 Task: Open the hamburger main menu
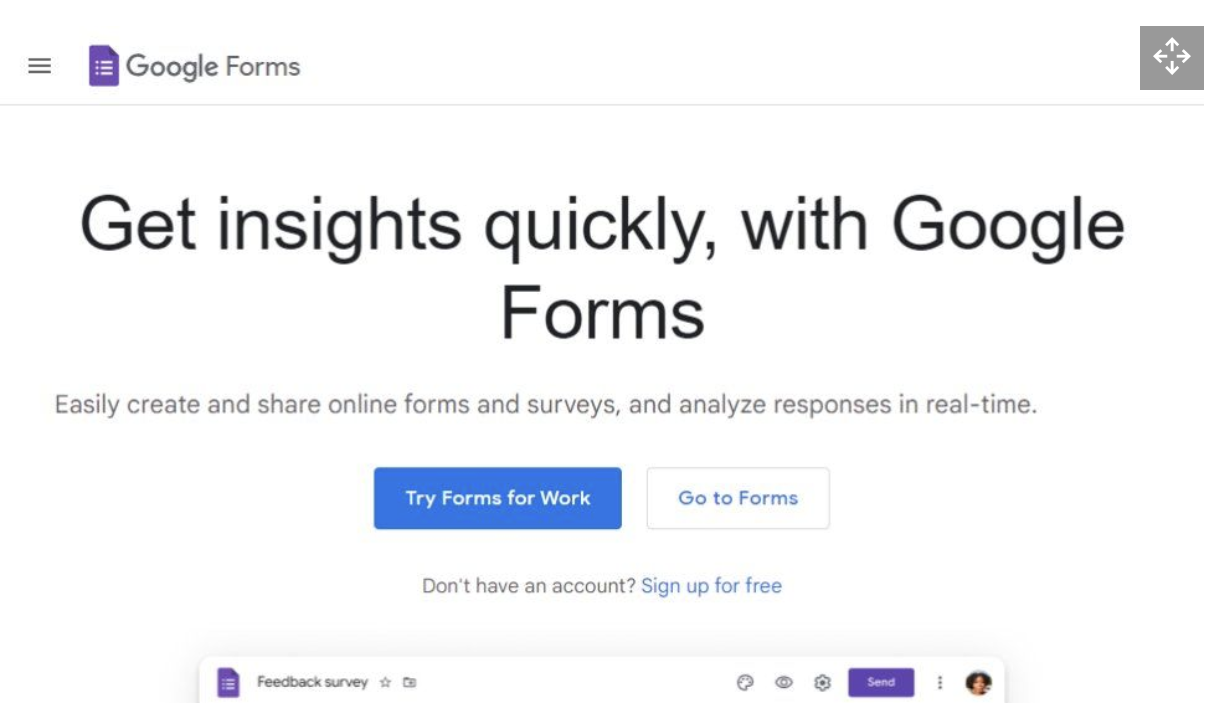click(x=39, y=66)
